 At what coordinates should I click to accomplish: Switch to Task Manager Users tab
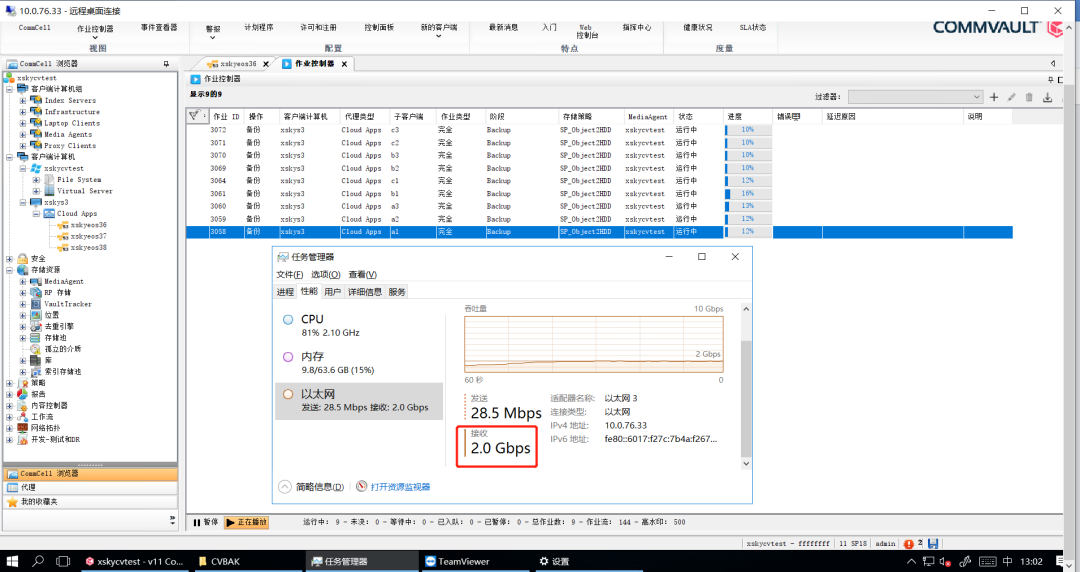pyautogui.click(x=332, y=292)
